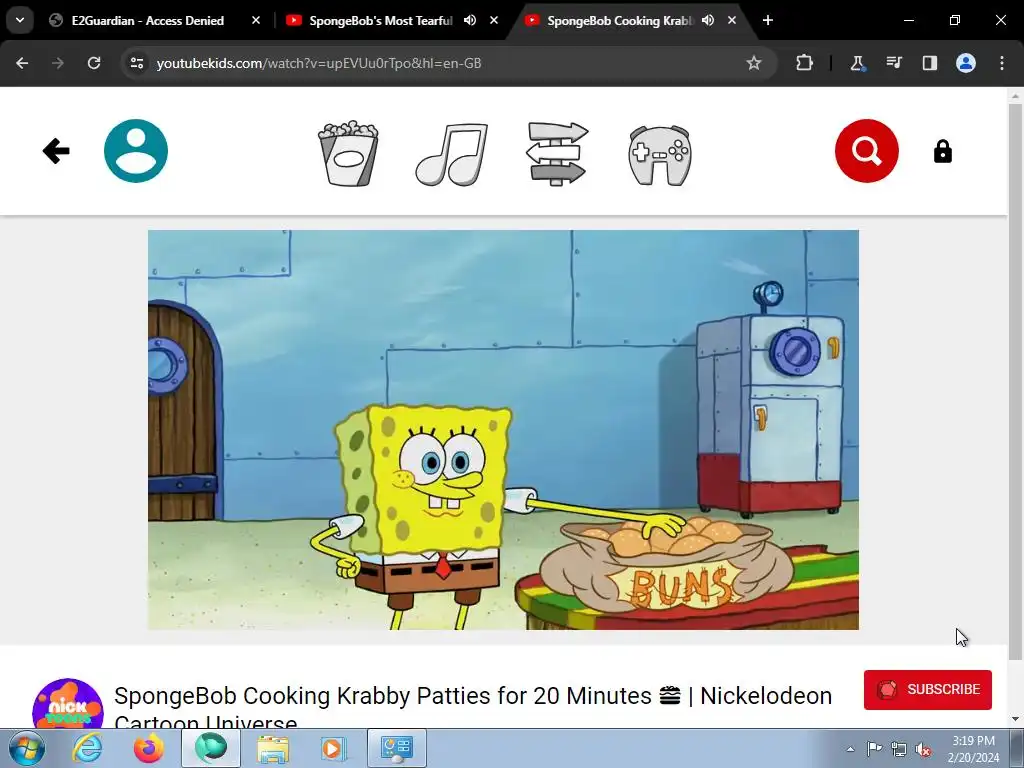Open a new browser tab
This screenshot has width=1024, height=768.
pyautogui.click(x=768, y=20)
